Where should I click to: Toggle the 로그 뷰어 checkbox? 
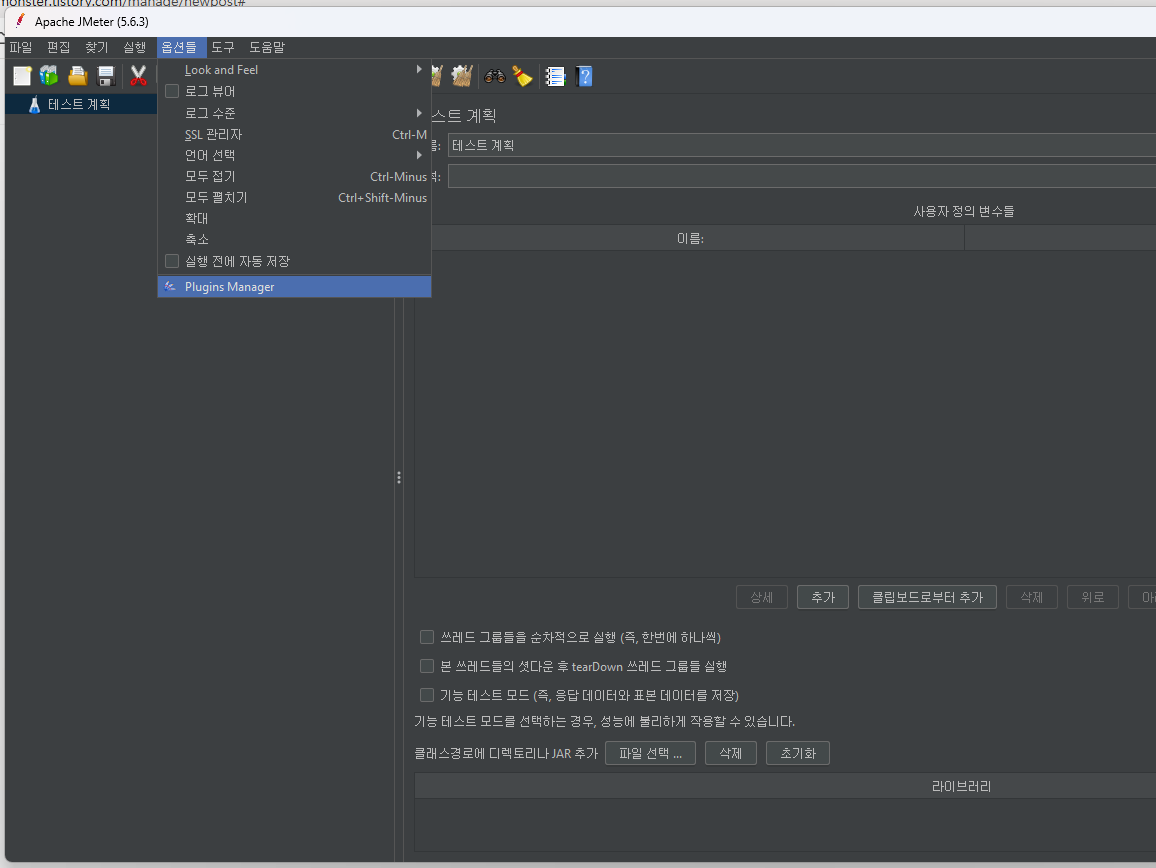172,91
